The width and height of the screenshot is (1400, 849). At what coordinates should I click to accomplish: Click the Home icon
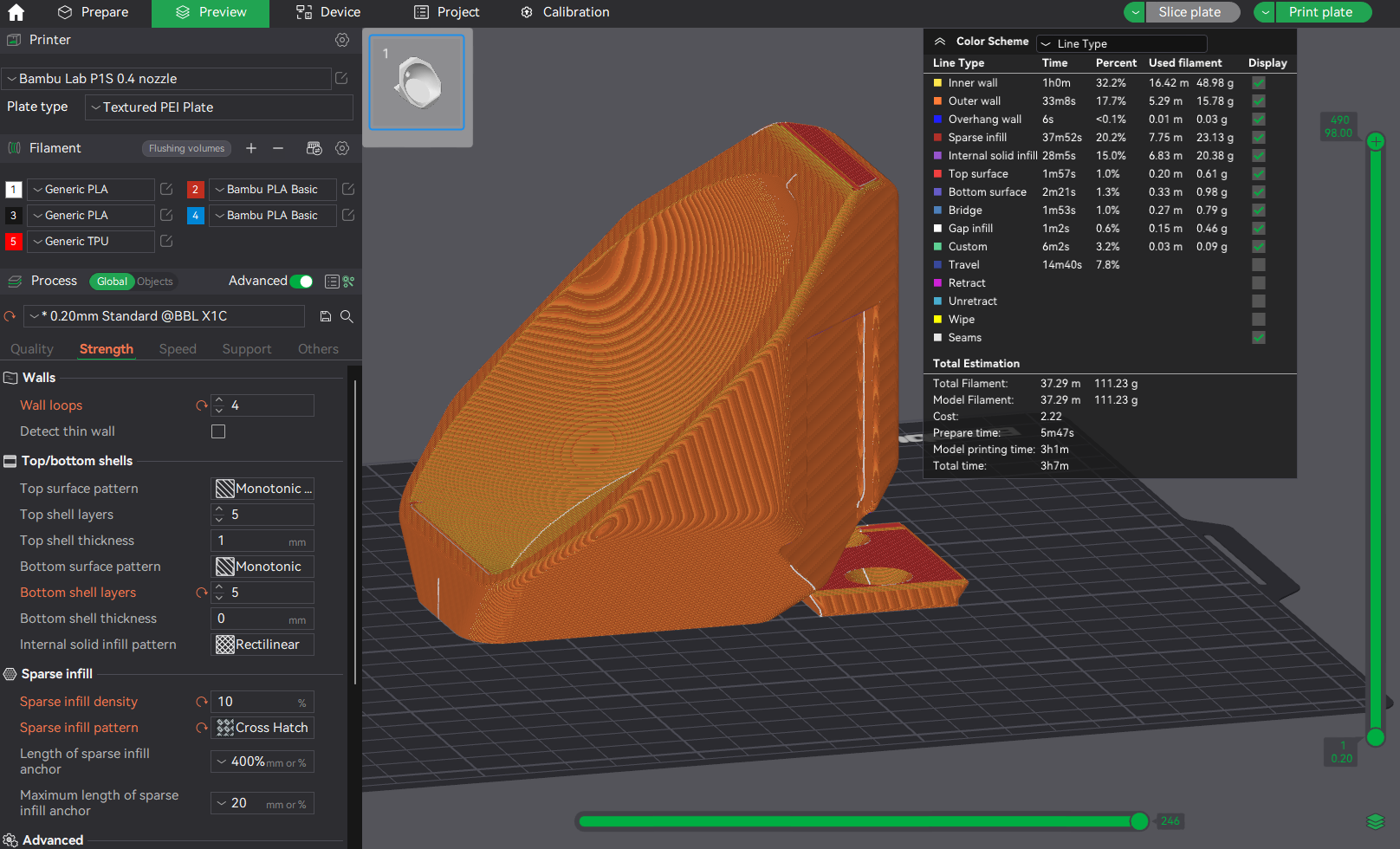click(16, 12)
